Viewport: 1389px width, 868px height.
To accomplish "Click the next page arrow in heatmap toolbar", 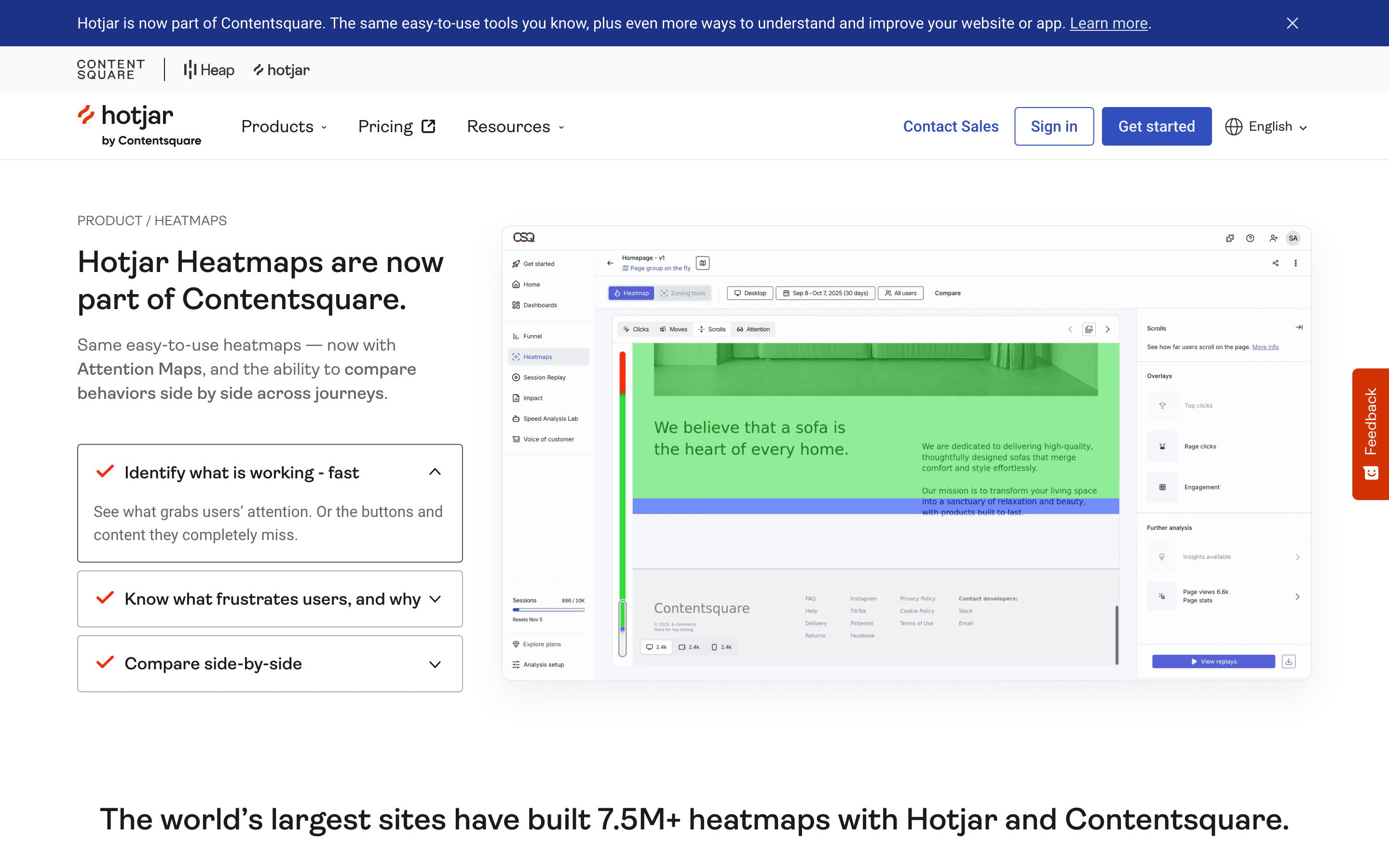I will pyautogui.click(x=1108, y=329).
